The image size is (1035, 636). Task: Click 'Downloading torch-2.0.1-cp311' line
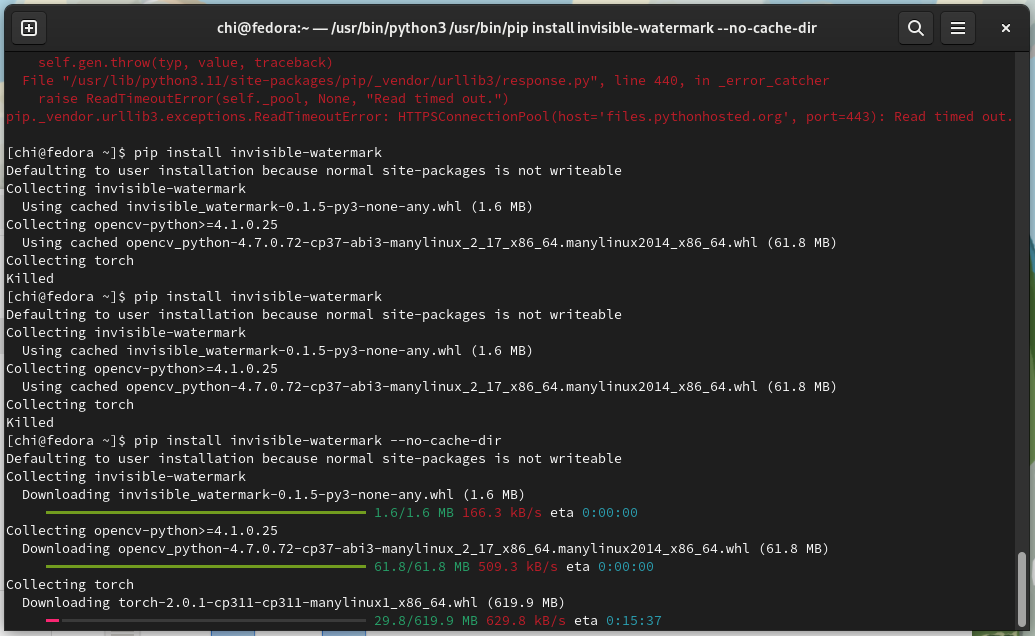point(293,602)
